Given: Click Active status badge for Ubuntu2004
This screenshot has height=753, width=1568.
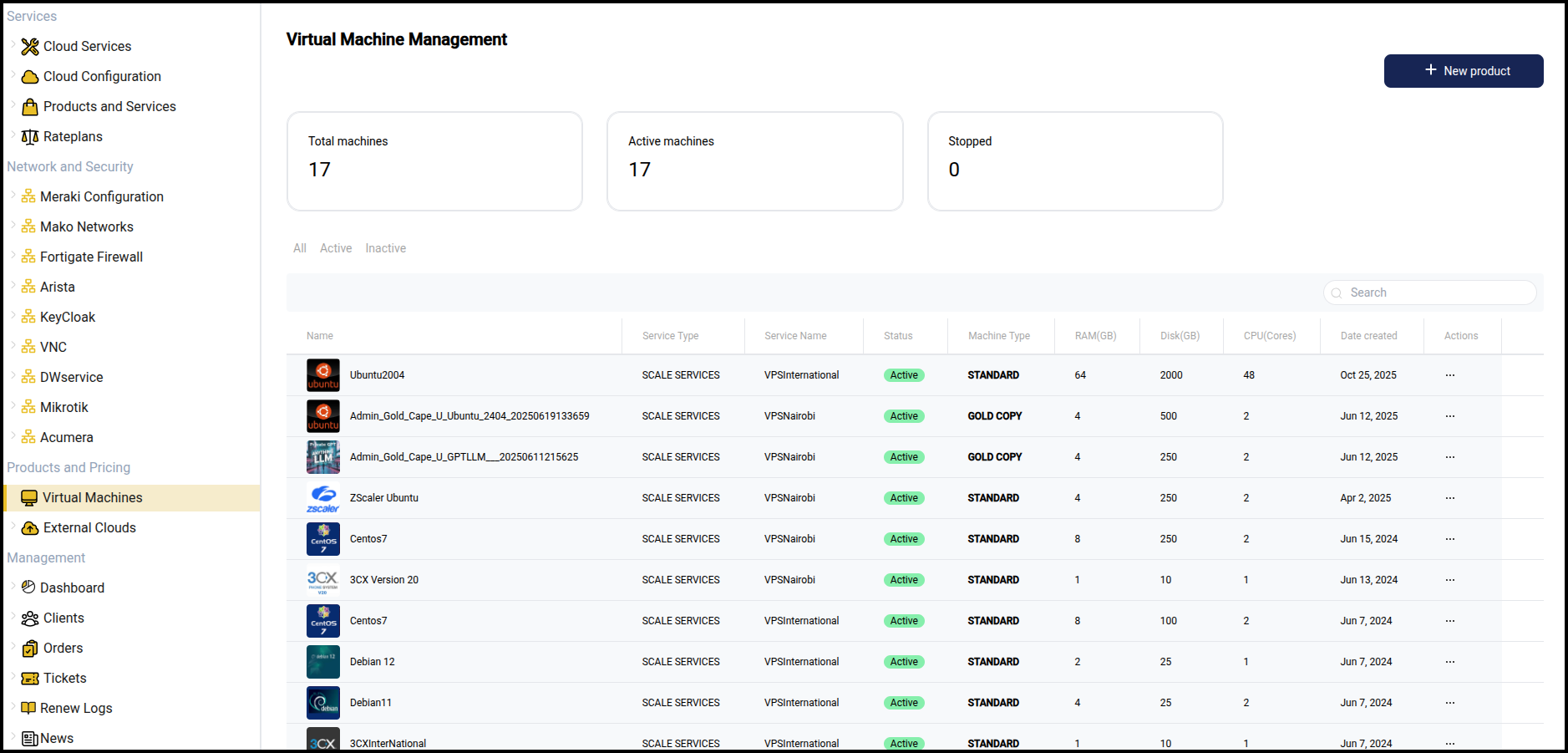Looking at the screenshot, I should click(904, 375).
